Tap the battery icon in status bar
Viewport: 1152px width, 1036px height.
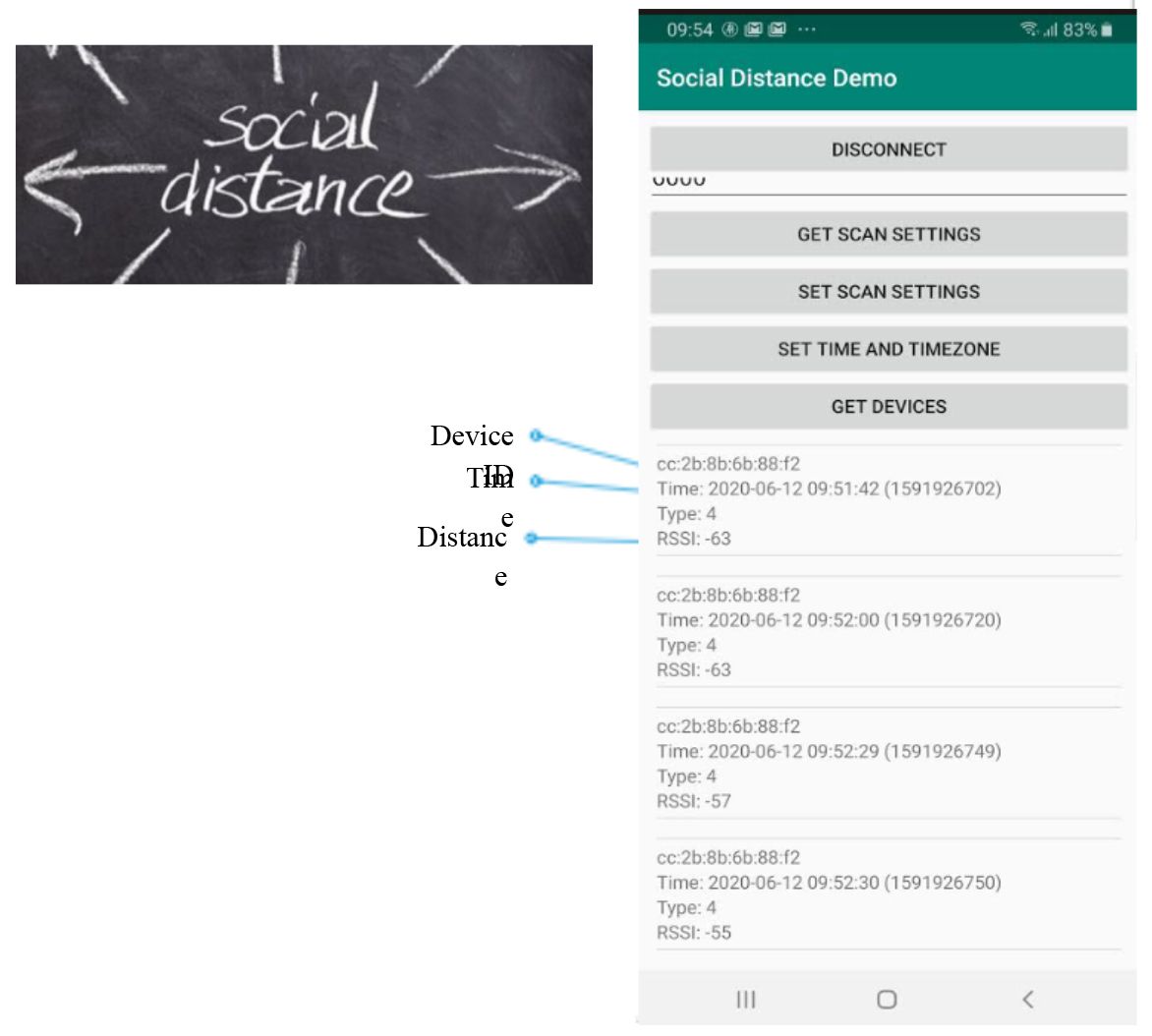1107,29
